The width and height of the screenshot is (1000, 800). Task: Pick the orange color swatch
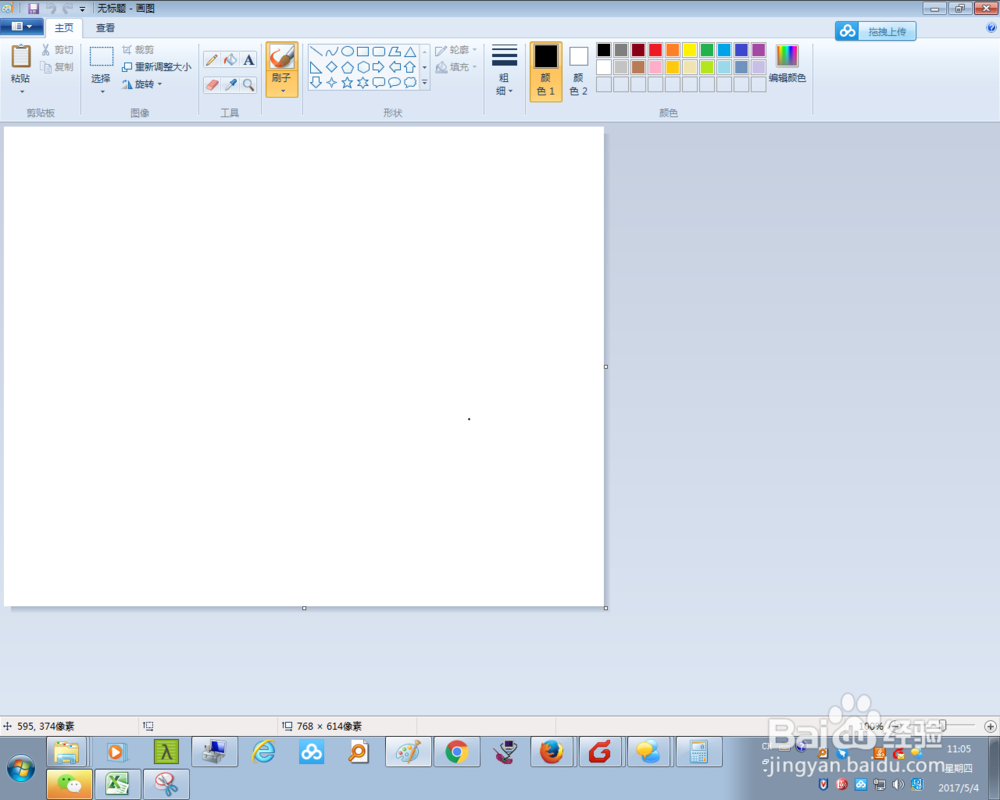[x=673, y=50]
